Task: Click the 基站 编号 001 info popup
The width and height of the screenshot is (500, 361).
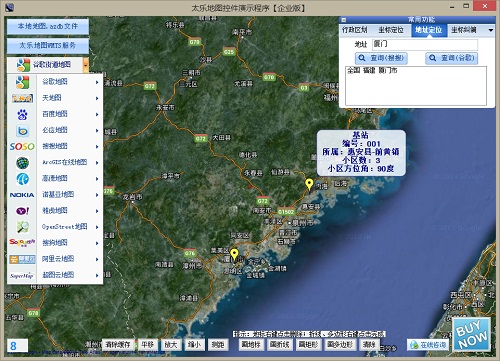Action: tap(361, 152)
